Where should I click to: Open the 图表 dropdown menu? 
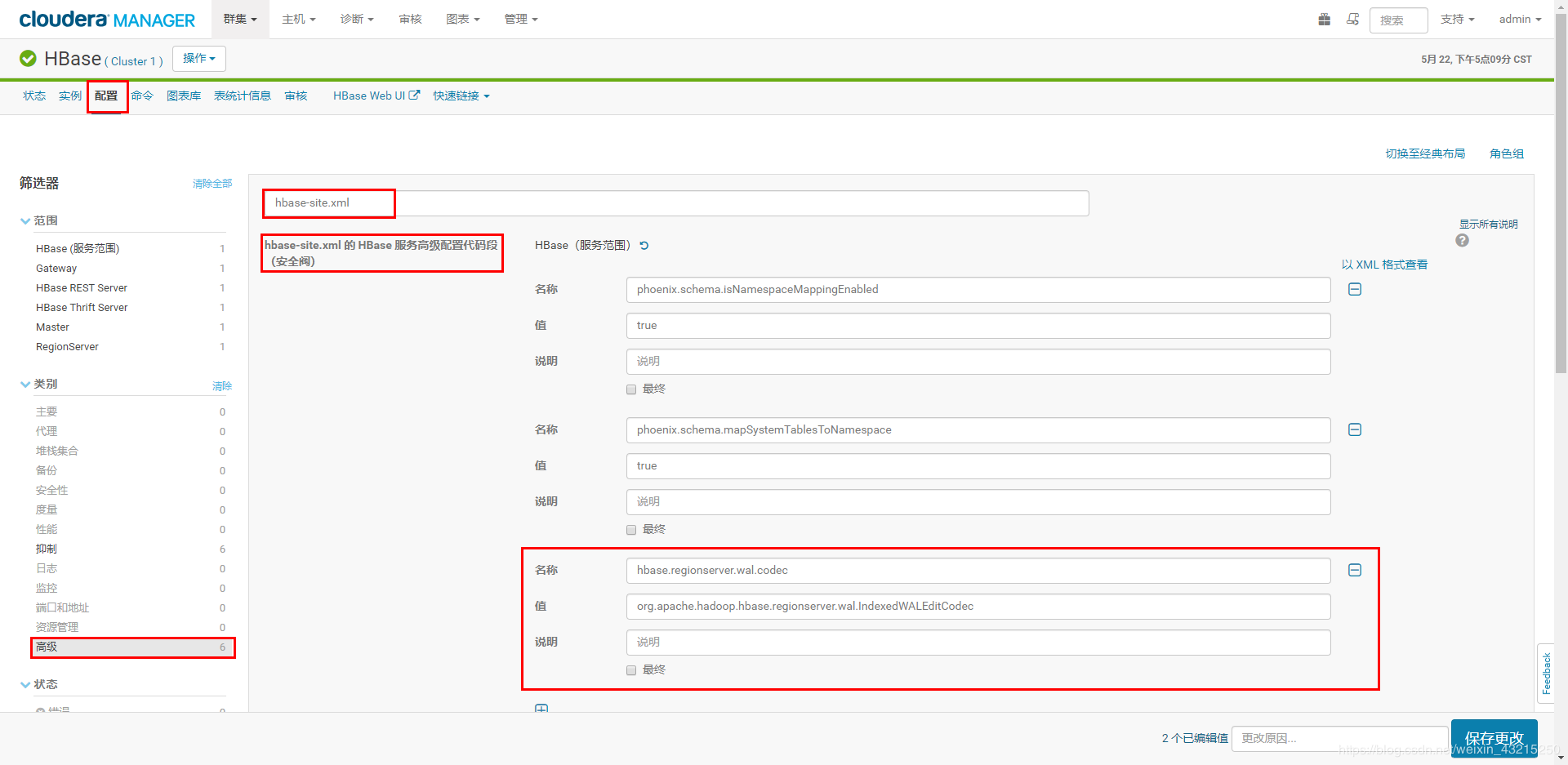coord(463,19)
